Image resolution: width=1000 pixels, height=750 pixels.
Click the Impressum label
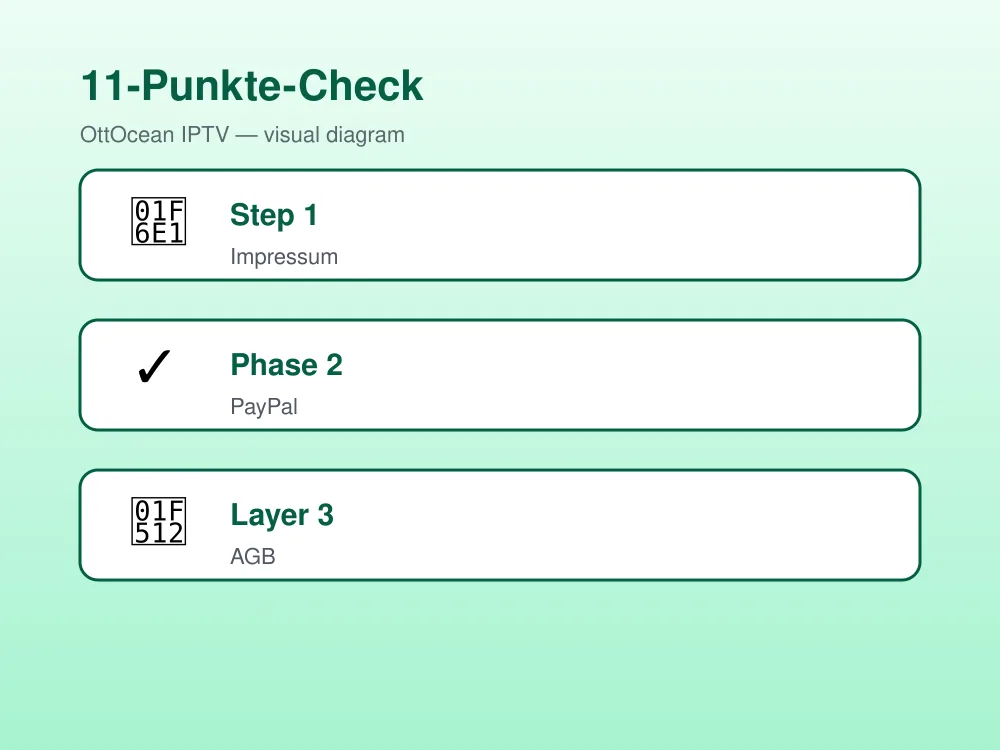point(284,256)
